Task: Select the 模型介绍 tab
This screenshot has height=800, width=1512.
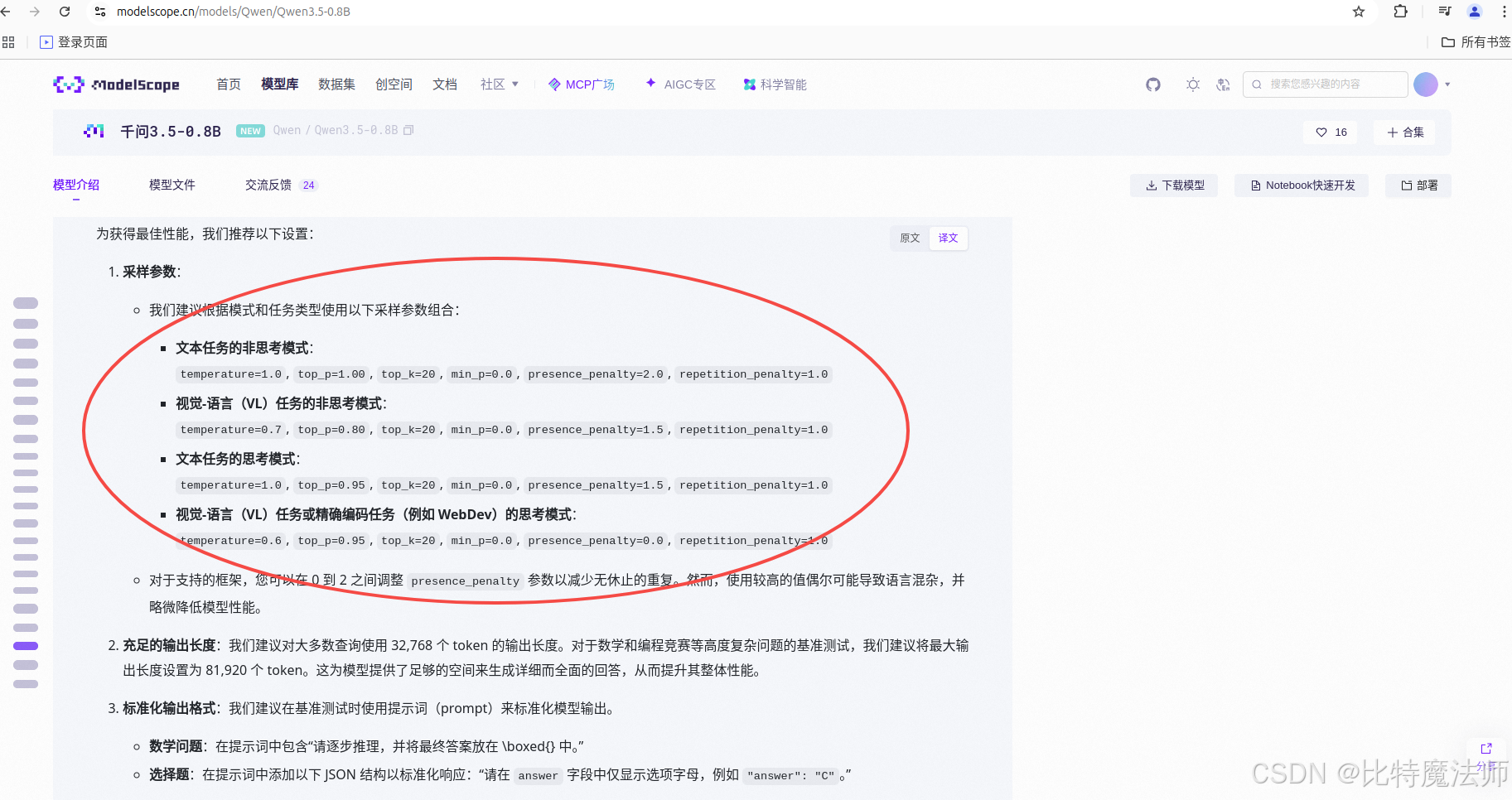Action: tap(76, 186)
